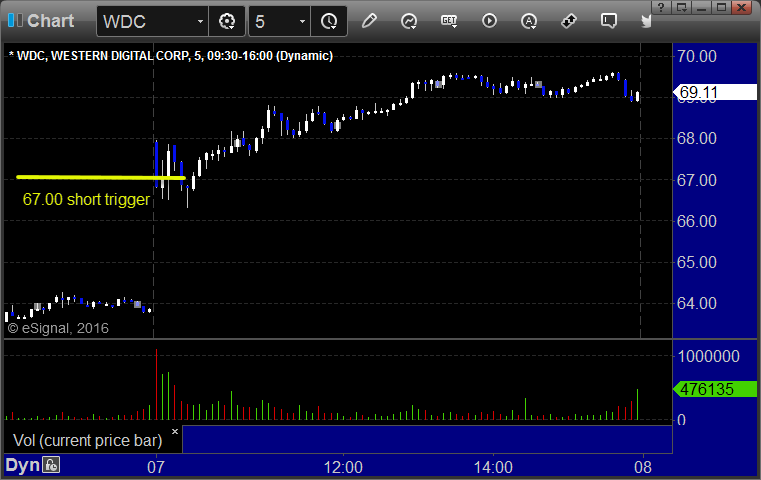This screenshot has height=480, width=761.
Task: Open the chart settings gear icon
Action: click(x=227, y=21)
